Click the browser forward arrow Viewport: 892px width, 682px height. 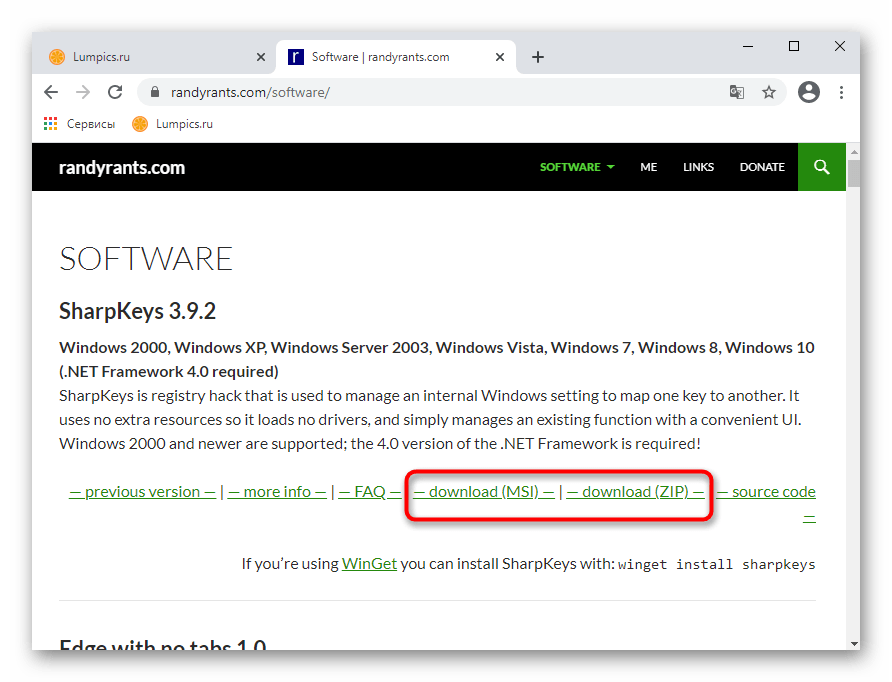tap(83, 92)
